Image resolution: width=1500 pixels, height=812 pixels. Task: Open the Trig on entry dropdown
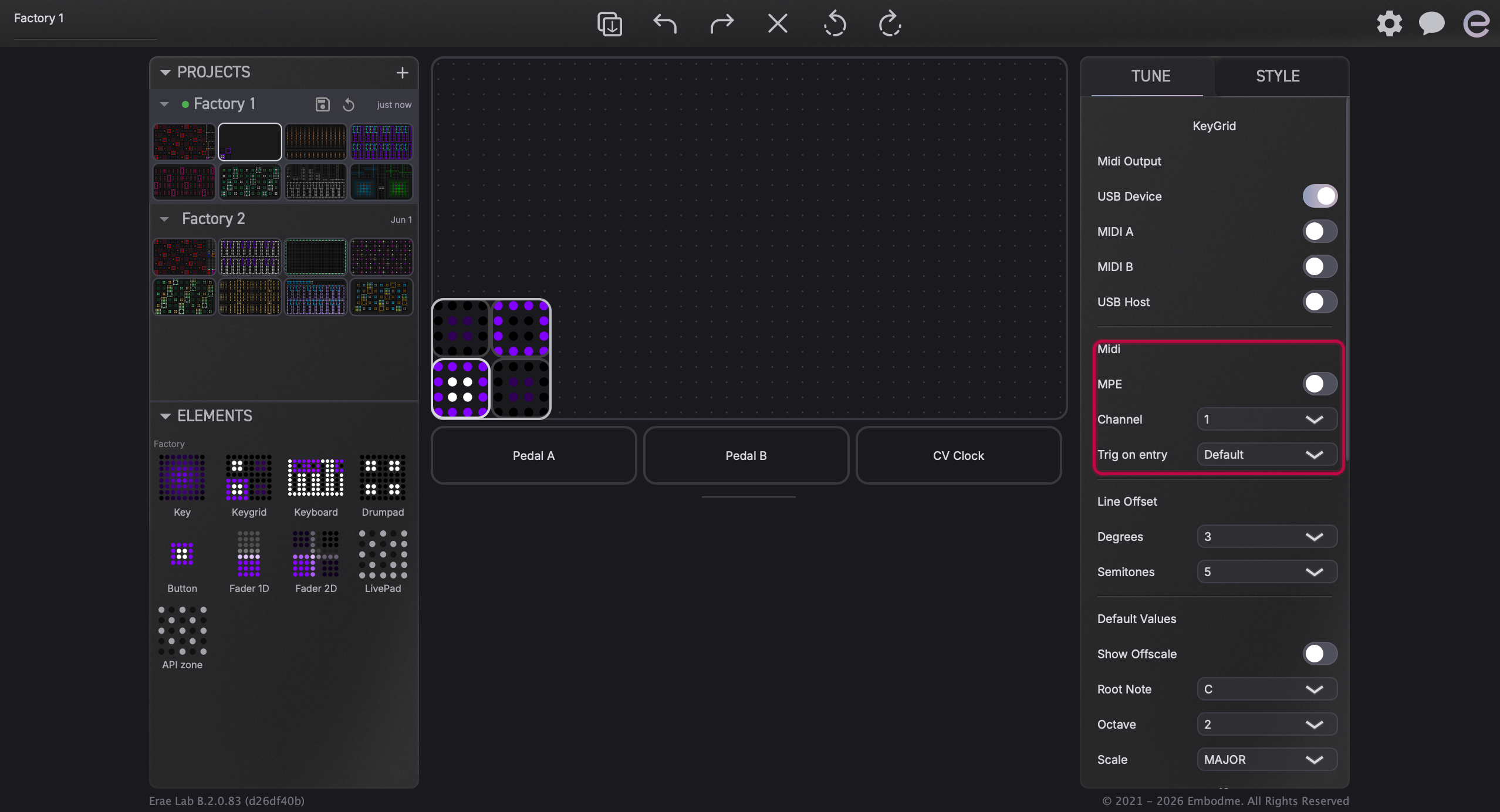click(x=1267, y=454)
